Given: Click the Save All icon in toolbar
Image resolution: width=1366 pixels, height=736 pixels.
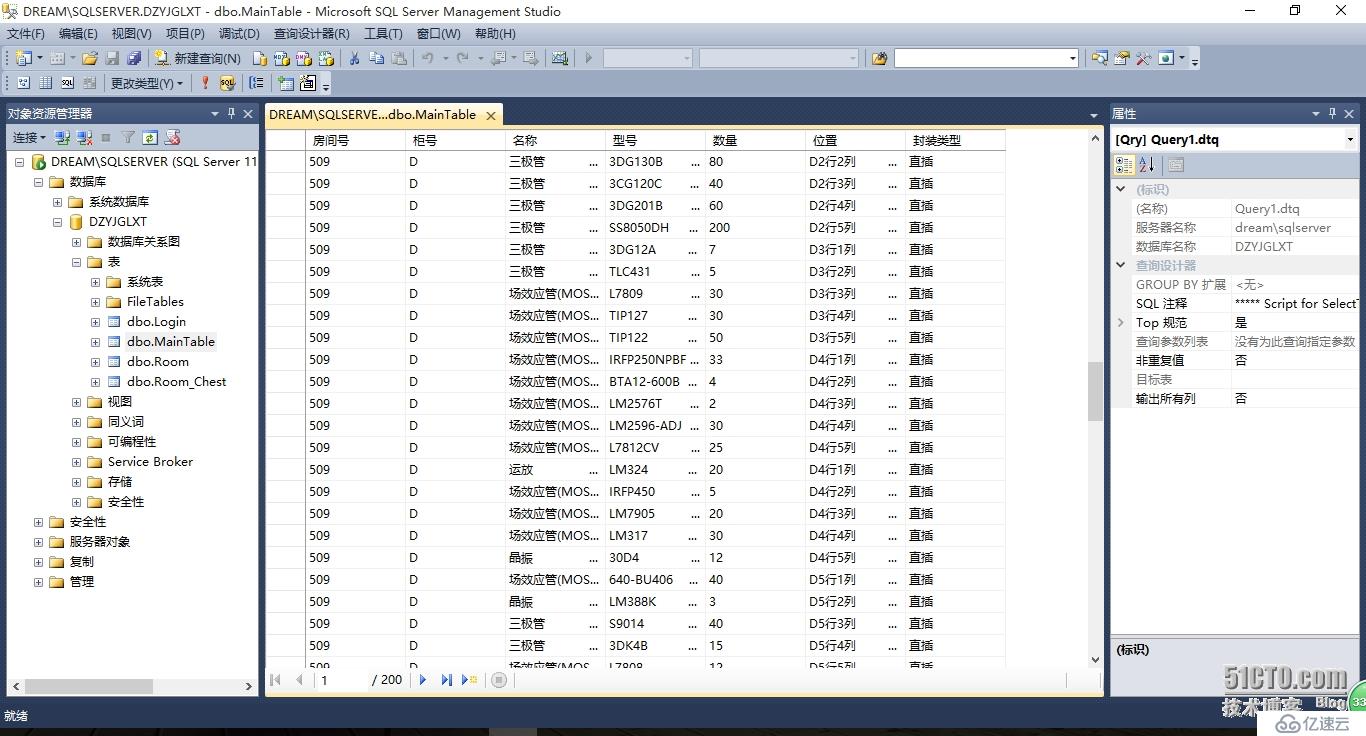Looking at the screenshot, I should pyautogui.click(x=133, y=58).
